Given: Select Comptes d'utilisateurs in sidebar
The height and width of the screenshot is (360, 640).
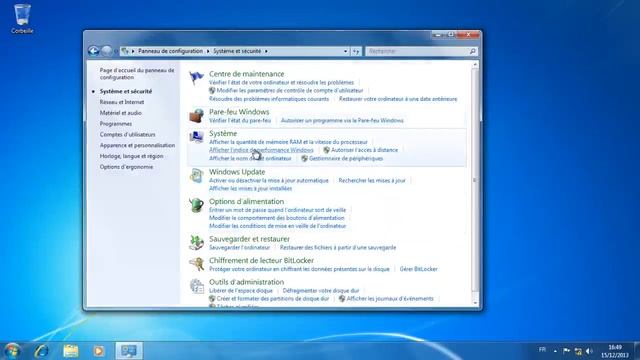Looking at the screenshot, I should click(127, 135).
